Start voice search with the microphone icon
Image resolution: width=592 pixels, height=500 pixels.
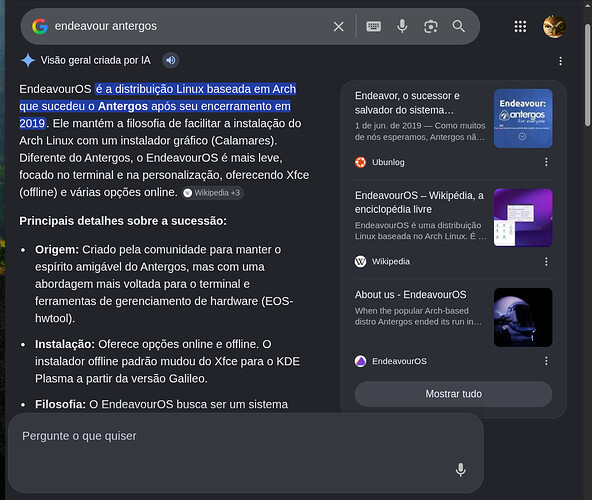tap(402, 26)
